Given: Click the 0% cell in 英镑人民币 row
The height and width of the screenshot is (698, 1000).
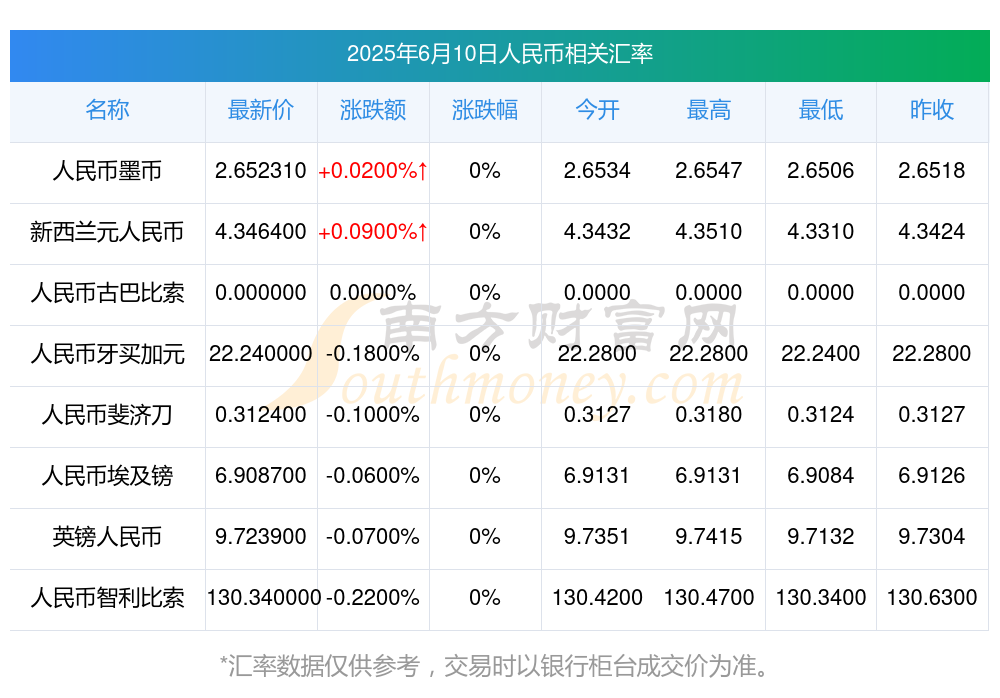Looking at the screenshot, I should pos(485,536).
